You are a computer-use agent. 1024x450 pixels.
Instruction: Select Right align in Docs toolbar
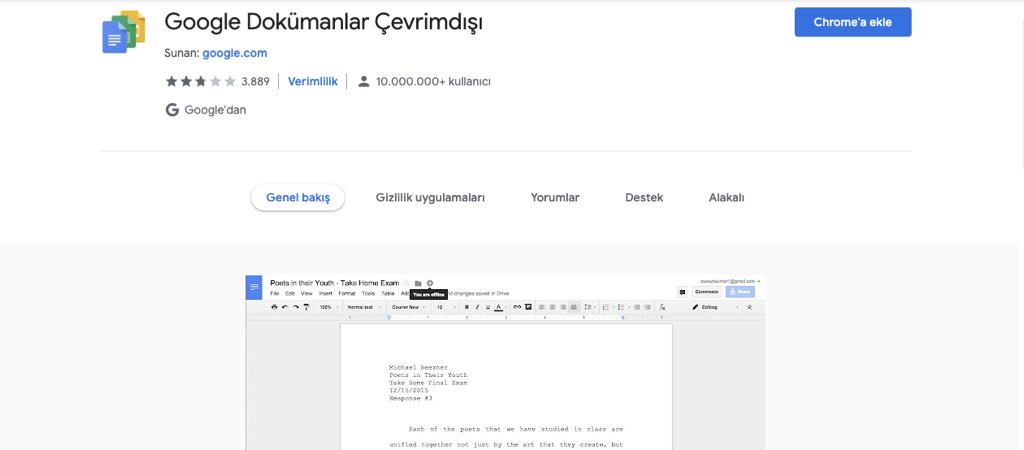[x=563, y=307]
